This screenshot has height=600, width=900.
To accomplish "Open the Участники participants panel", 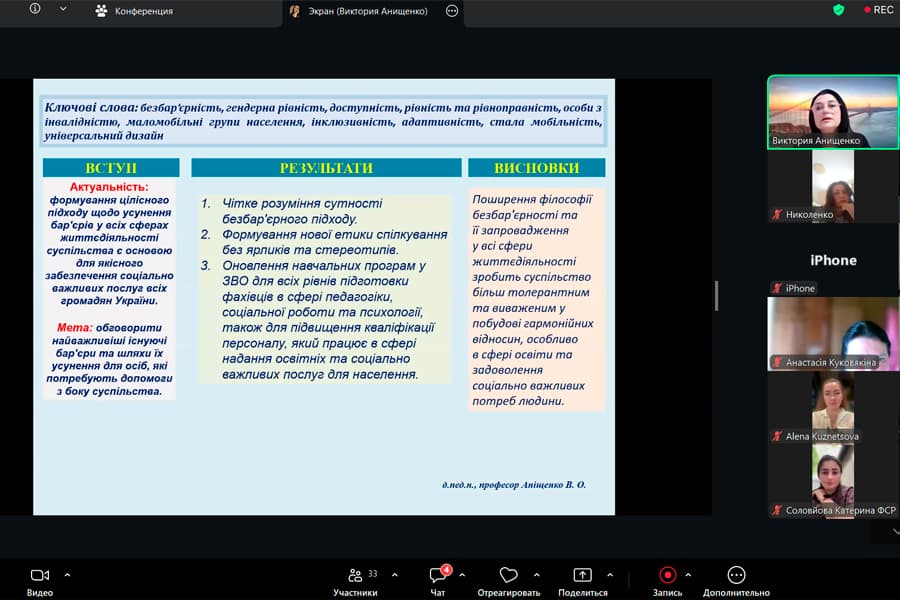I will click(355, 582).
